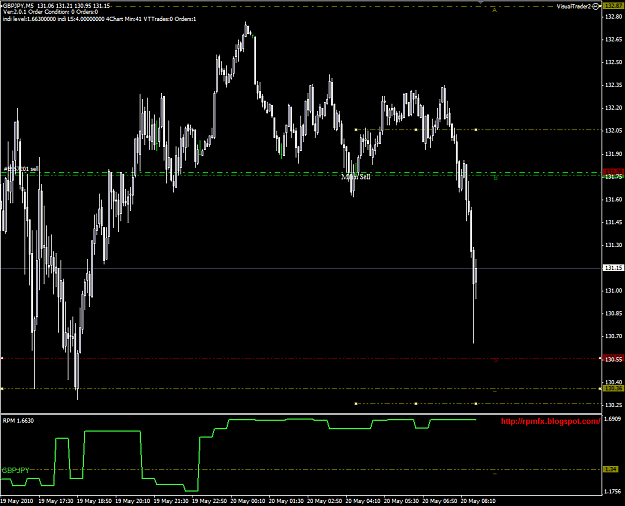Click the 19 May 2010 time label
Image resolution: width=625 pixels, height=506 pixels.
[16, 501]
